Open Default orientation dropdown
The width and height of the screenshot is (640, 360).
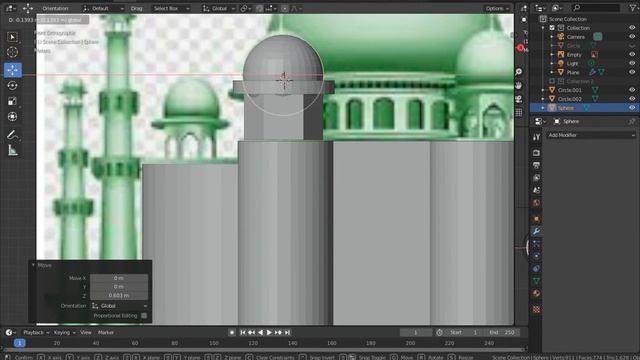click(103, 8)
